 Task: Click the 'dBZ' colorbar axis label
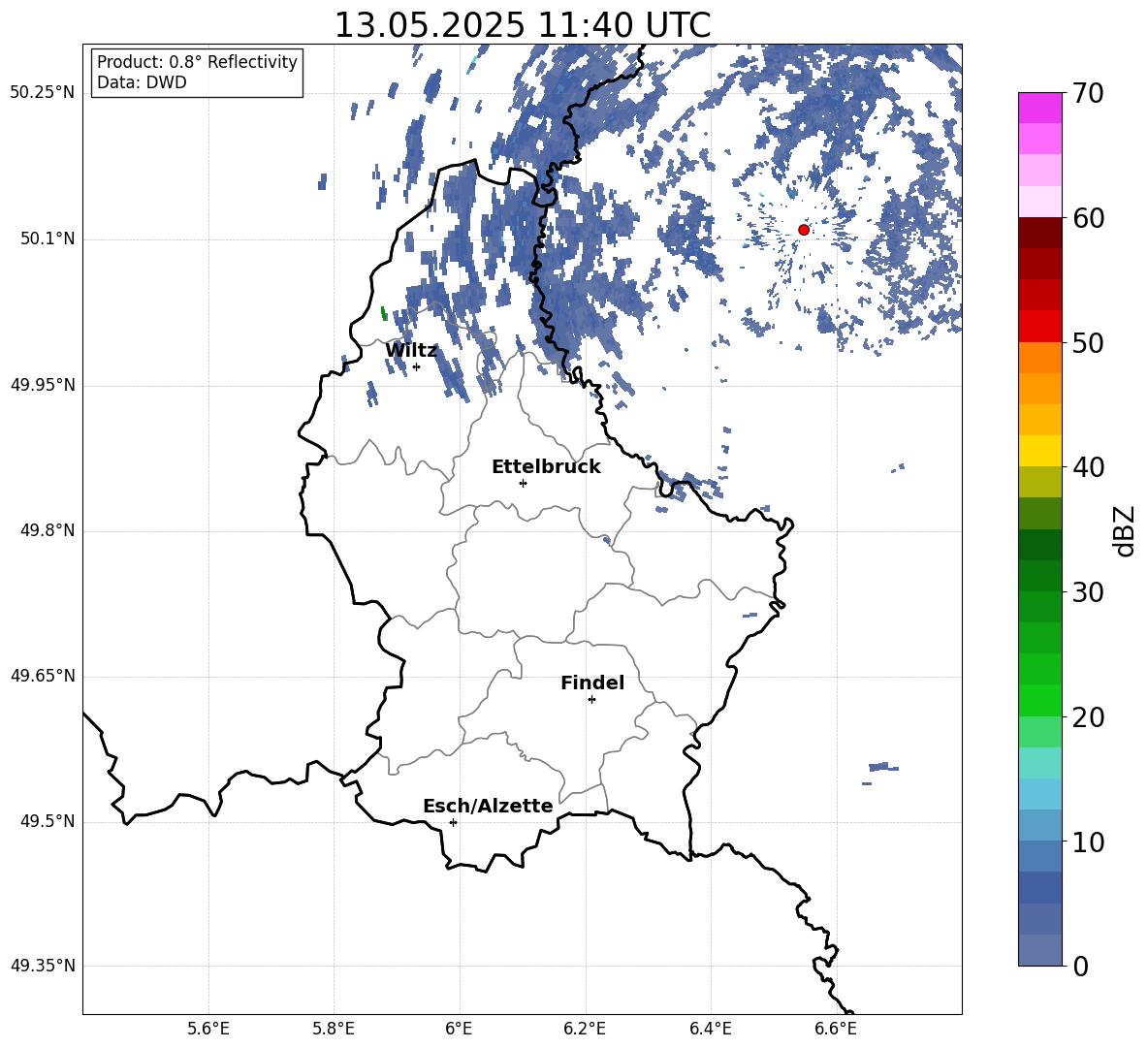pyautogui.click(x=1124, y=530)
